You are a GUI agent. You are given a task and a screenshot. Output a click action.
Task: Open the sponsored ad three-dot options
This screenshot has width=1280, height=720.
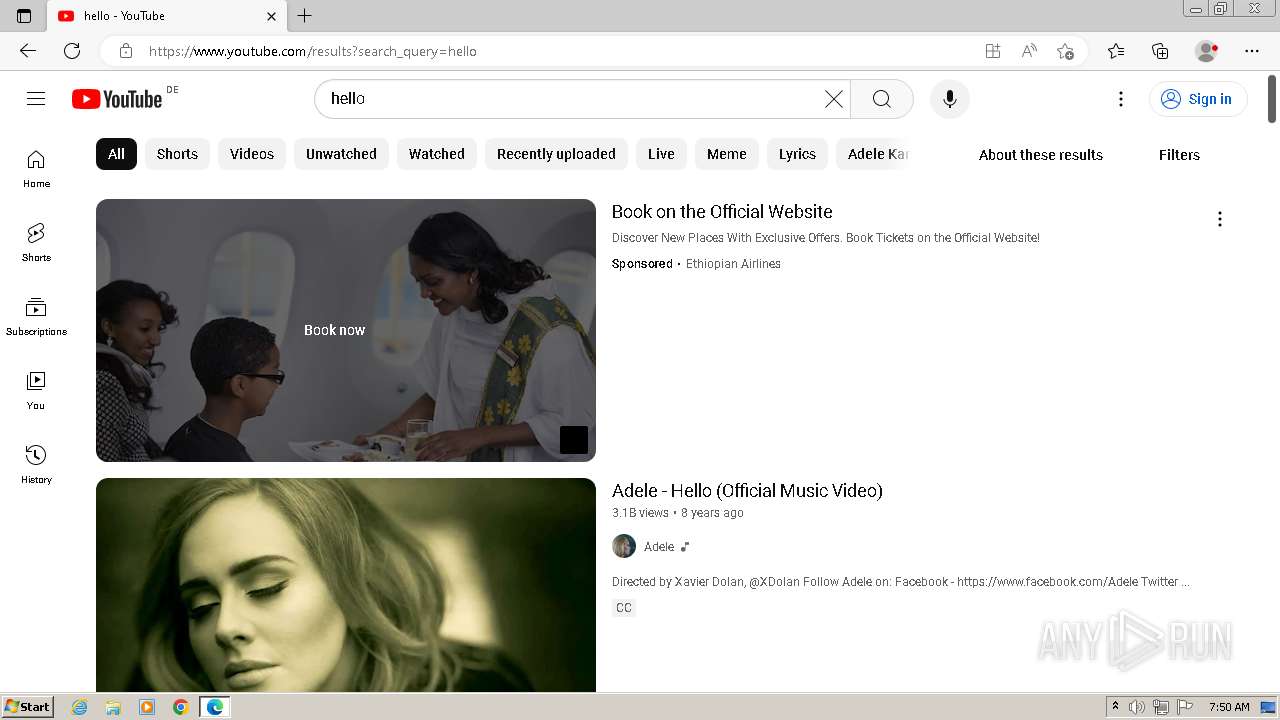click(x=1219, y=219)
